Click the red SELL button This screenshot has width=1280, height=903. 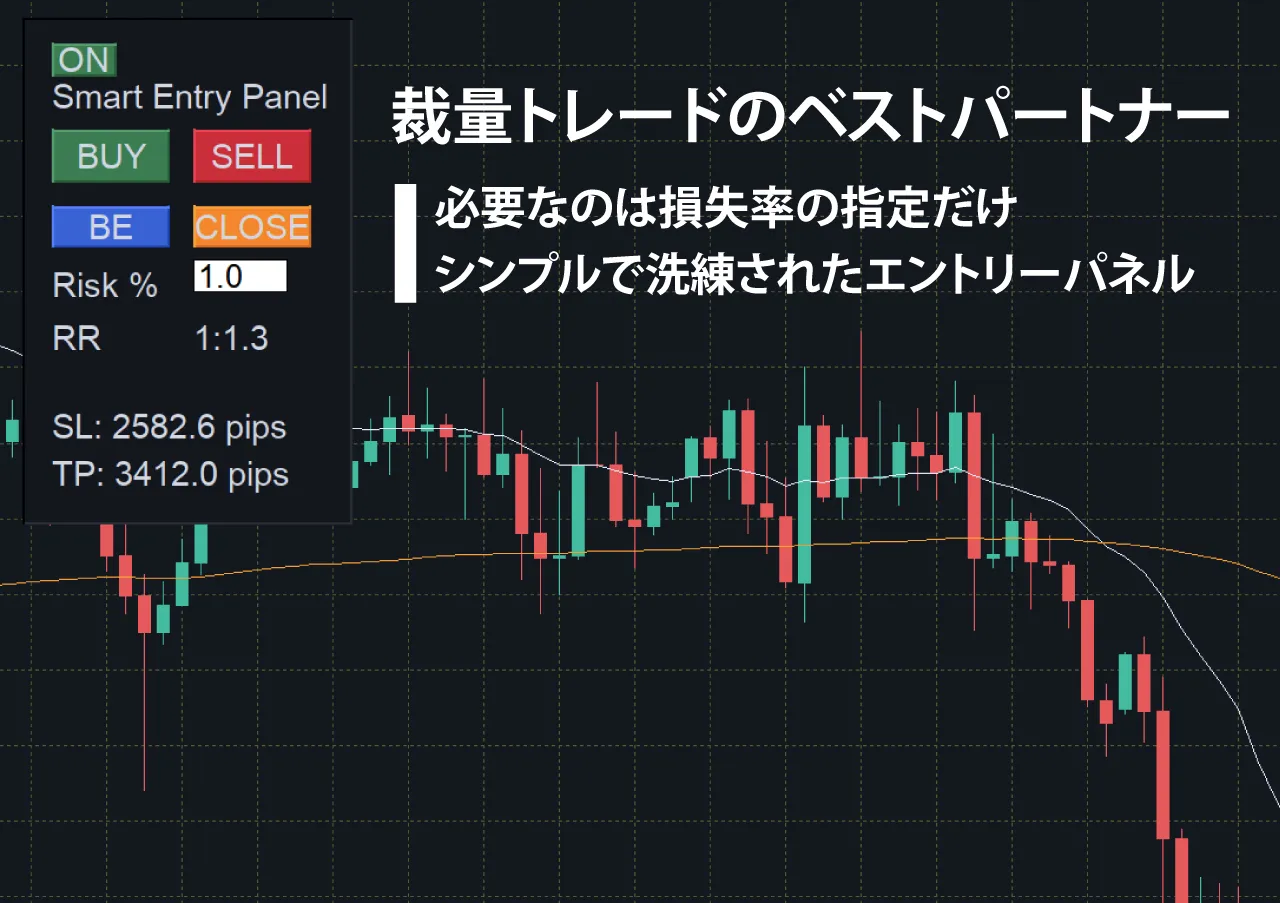pyautogui.click(x=252, y=157)
